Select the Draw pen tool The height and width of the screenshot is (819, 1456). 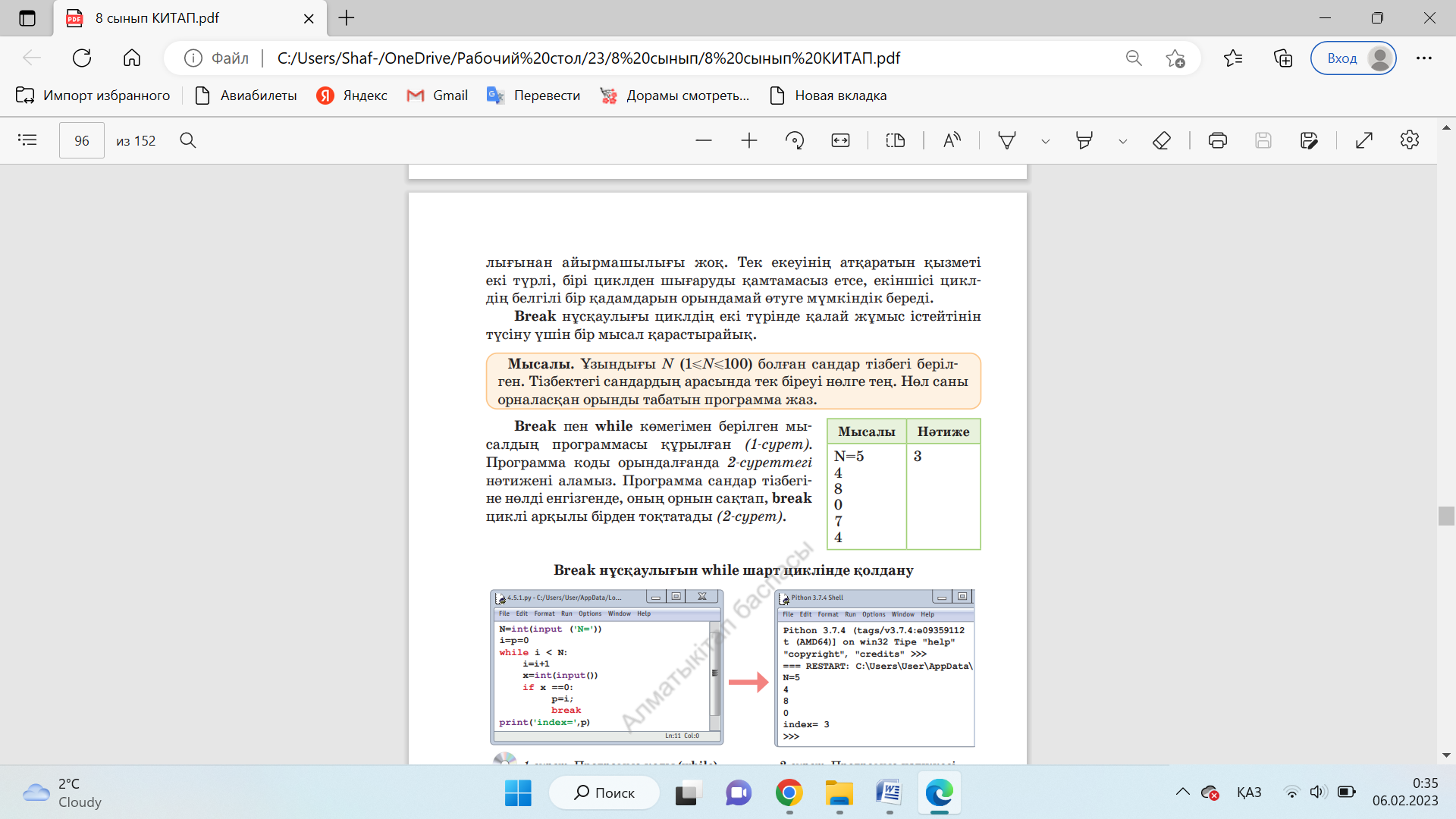(1007, 140)
